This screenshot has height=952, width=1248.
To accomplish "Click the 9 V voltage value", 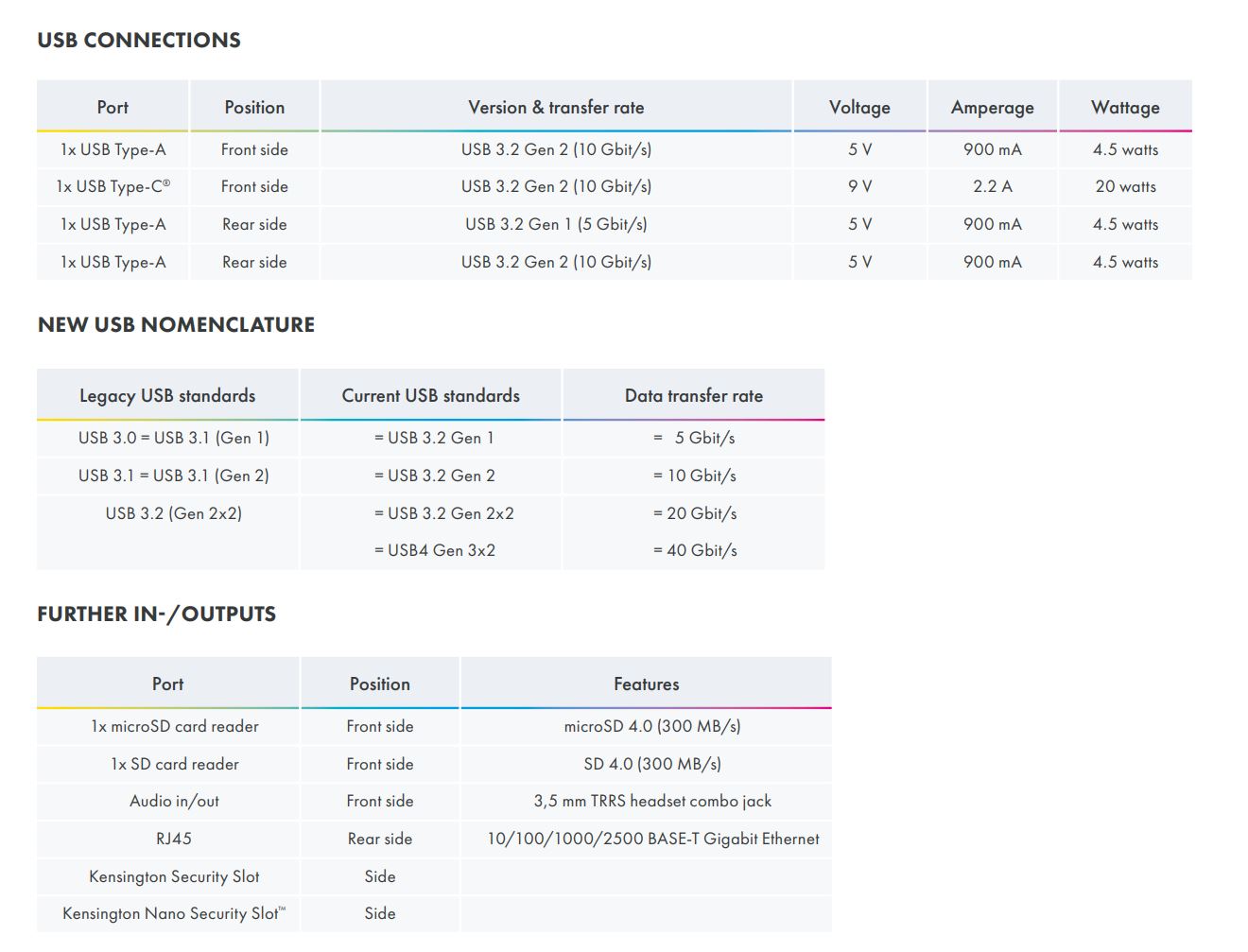I will point(859,186).
